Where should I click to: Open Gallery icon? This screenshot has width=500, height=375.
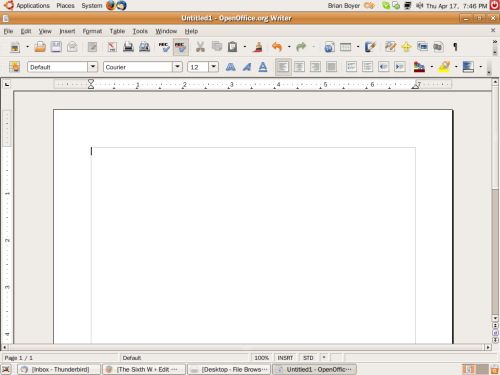[422, 47]
